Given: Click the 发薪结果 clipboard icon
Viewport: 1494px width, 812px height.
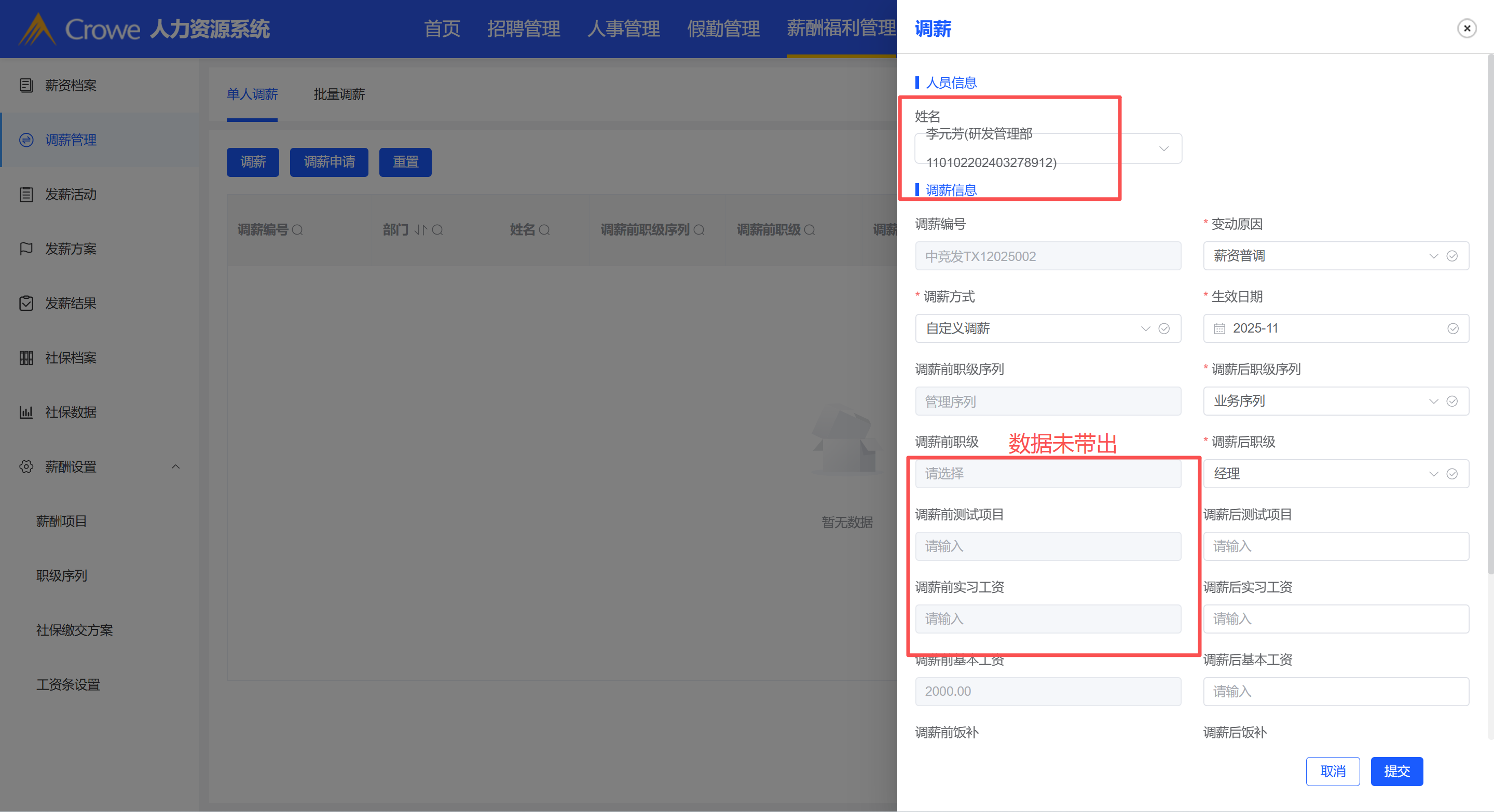Looking at the screenshot, I should (x=26, y=304).
